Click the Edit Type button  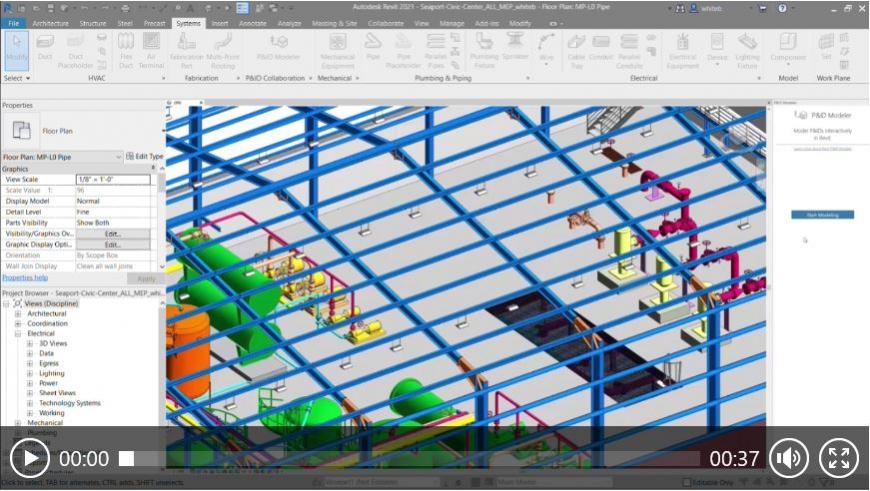coord(145,156)
